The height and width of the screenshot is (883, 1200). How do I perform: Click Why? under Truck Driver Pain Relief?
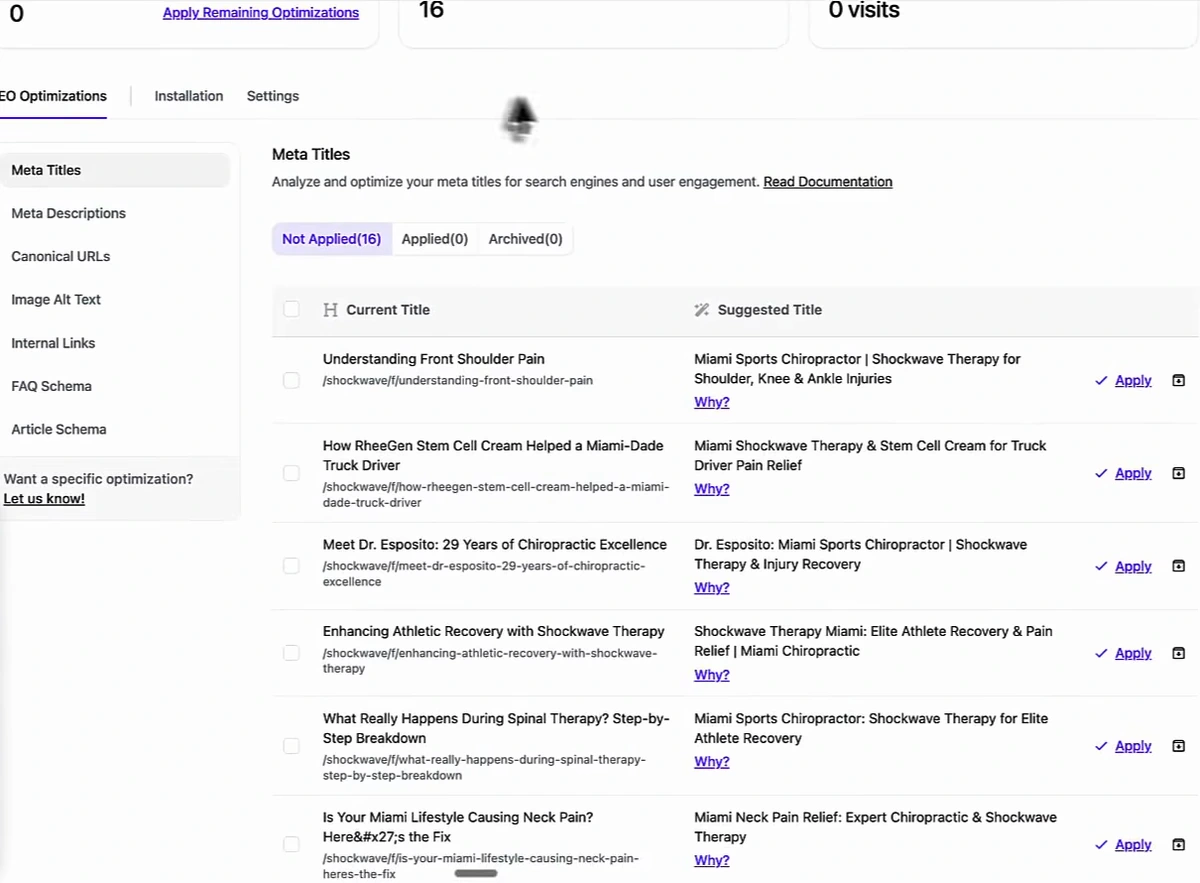pyautogui.click(x=712, y=489)
